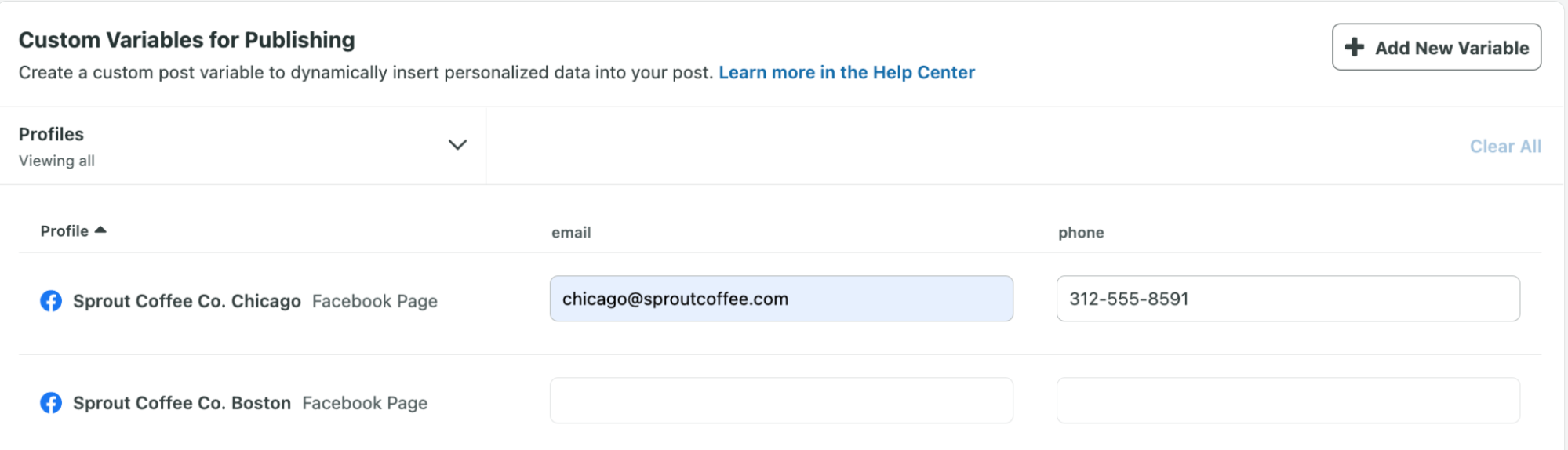Select Sprout Coffee Co. Boston profile name
Image resolution: width=1568 pixels, height=450 pixels.
(182, 403)
